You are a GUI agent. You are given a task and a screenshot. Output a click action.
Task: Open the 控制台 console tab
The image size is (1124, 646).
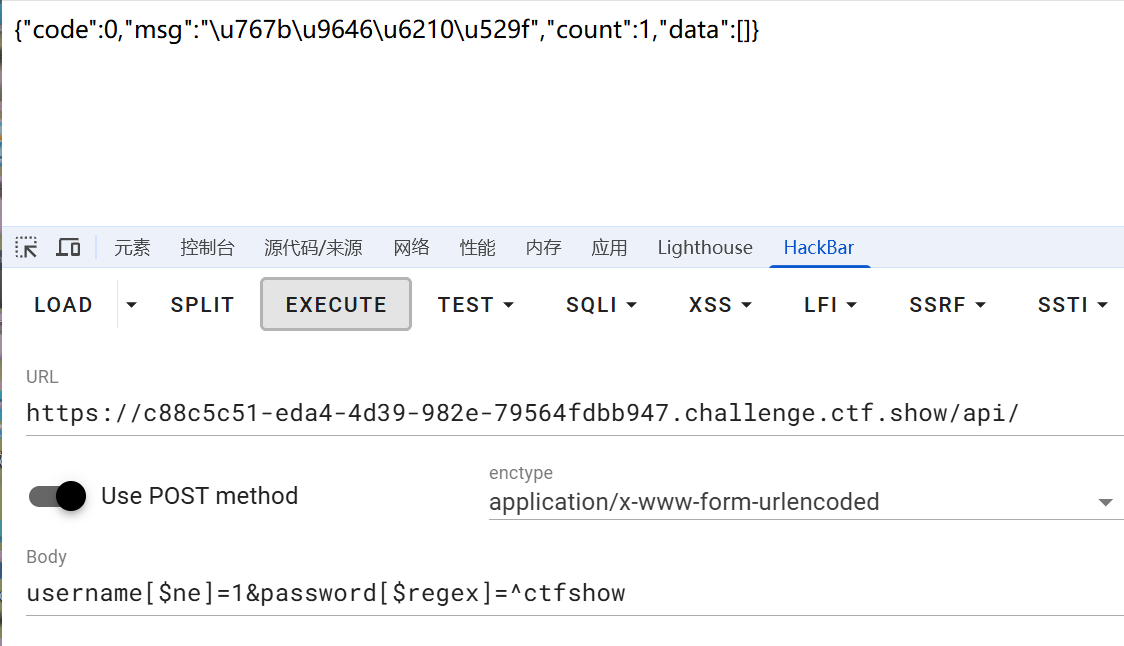tap(207, 247)
